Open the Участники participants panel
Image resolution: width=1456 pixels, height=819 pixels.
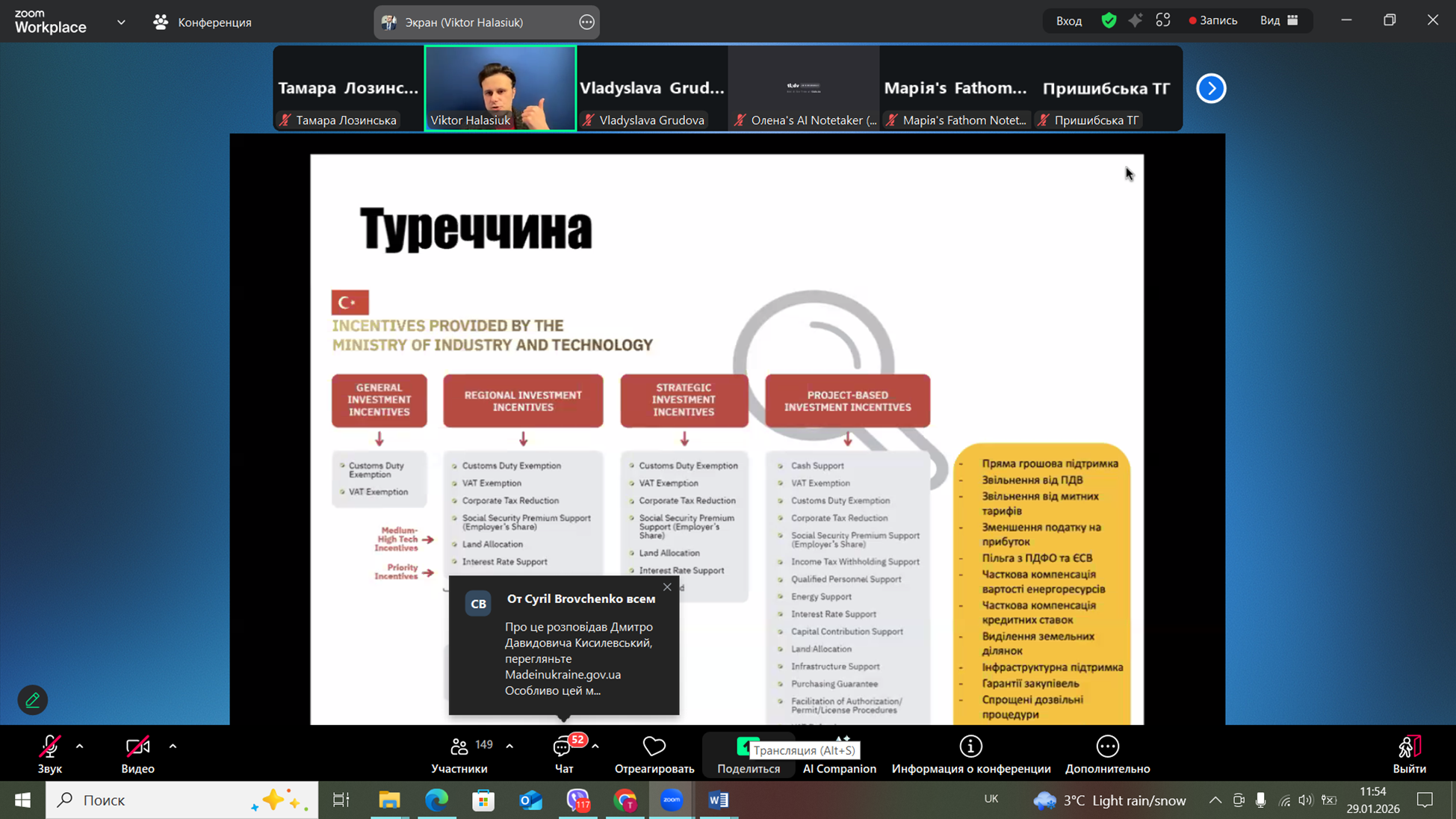pos(459,754)
